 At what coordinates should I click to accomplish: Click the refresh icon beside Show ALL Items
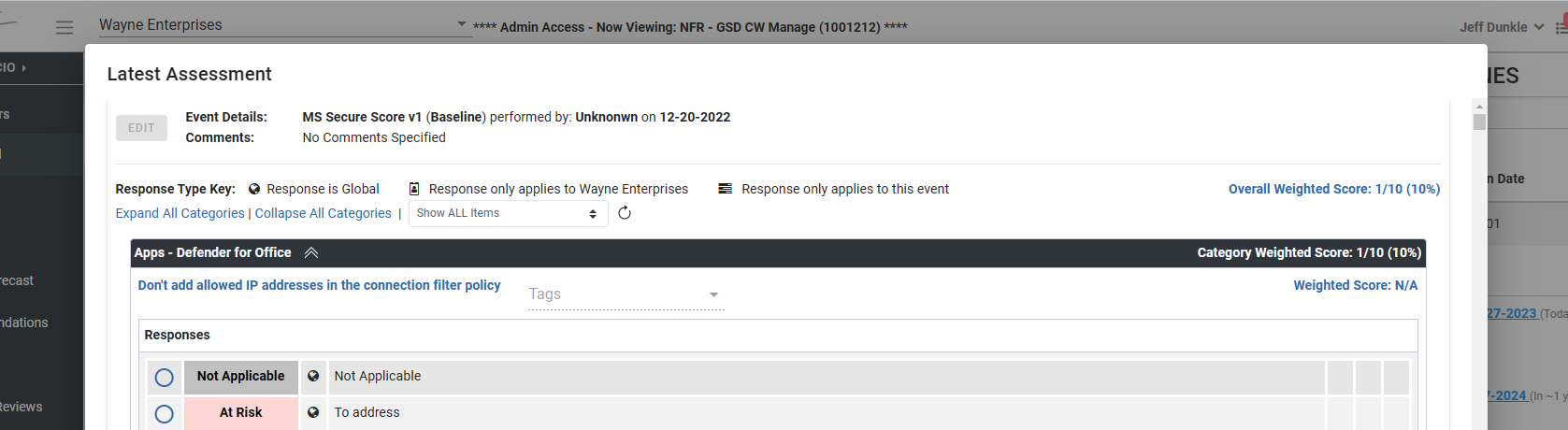625,213
